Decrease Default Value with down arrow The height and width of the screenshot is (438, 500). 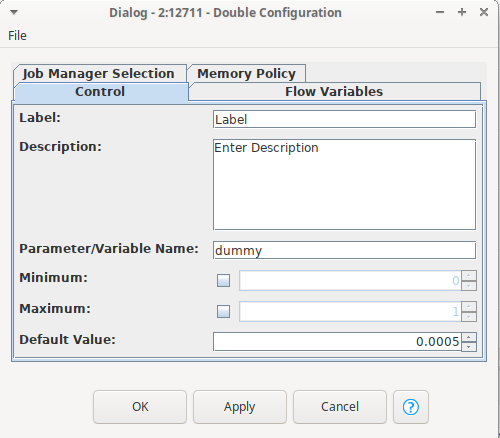469,347
